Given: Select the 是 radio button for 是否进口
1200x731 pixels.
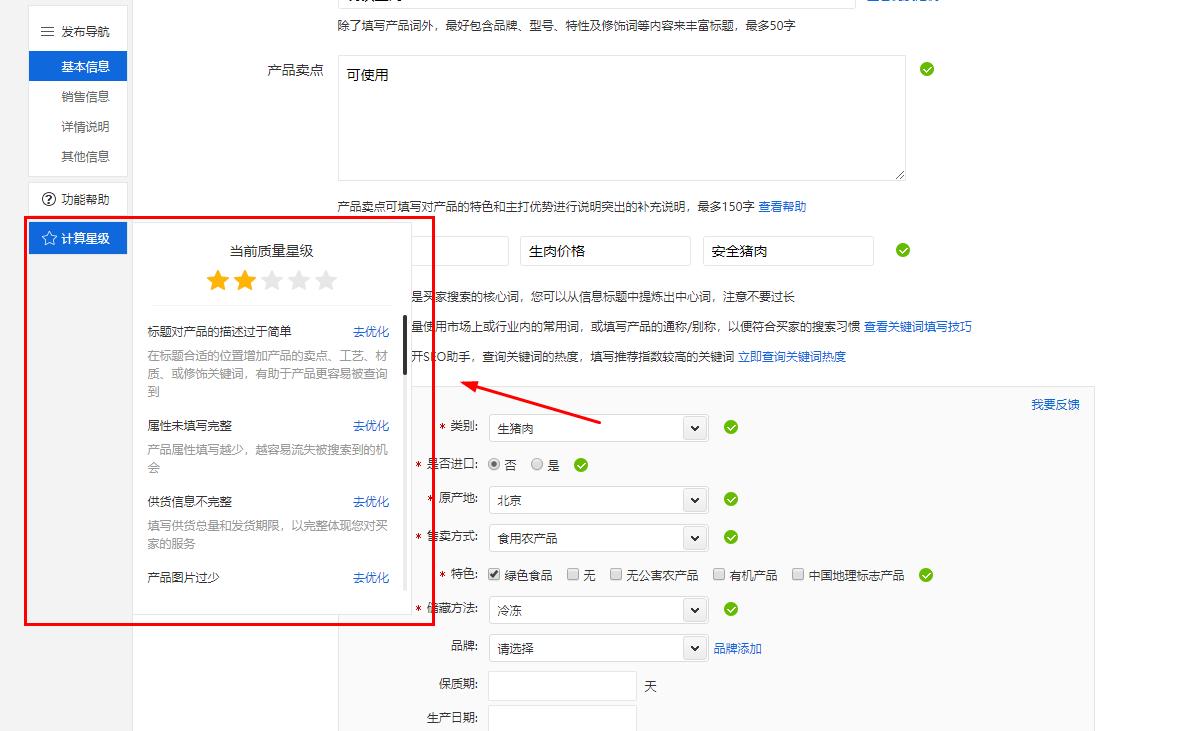Looking at the screenshot, I should pos(537,464).
